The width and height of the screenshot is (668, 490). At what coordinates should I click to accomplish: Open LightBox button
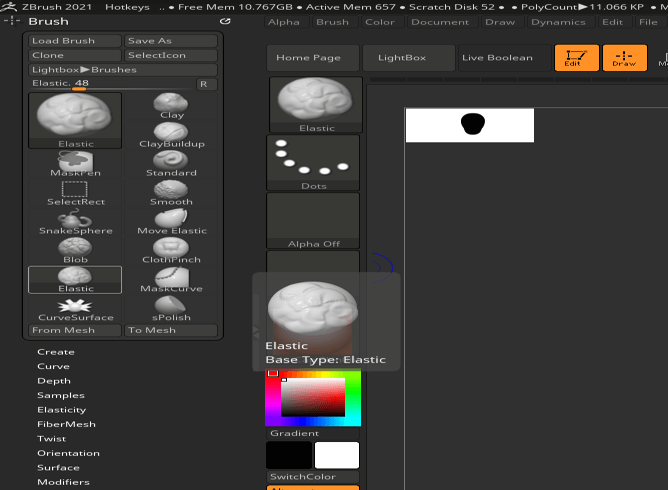(401, 58)
